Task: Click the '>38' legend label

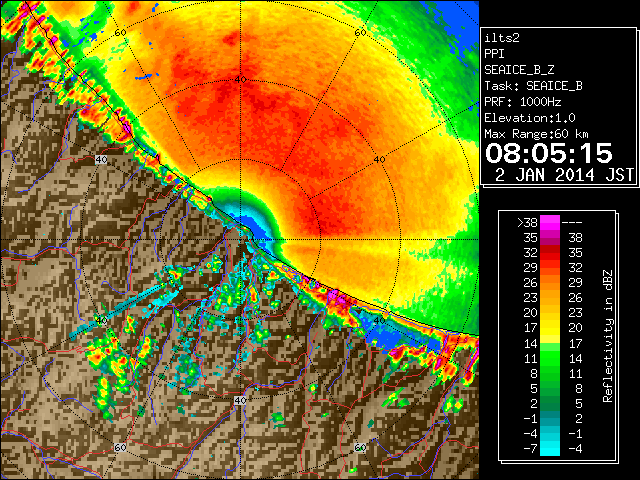Action: click(x=527, y=223)
